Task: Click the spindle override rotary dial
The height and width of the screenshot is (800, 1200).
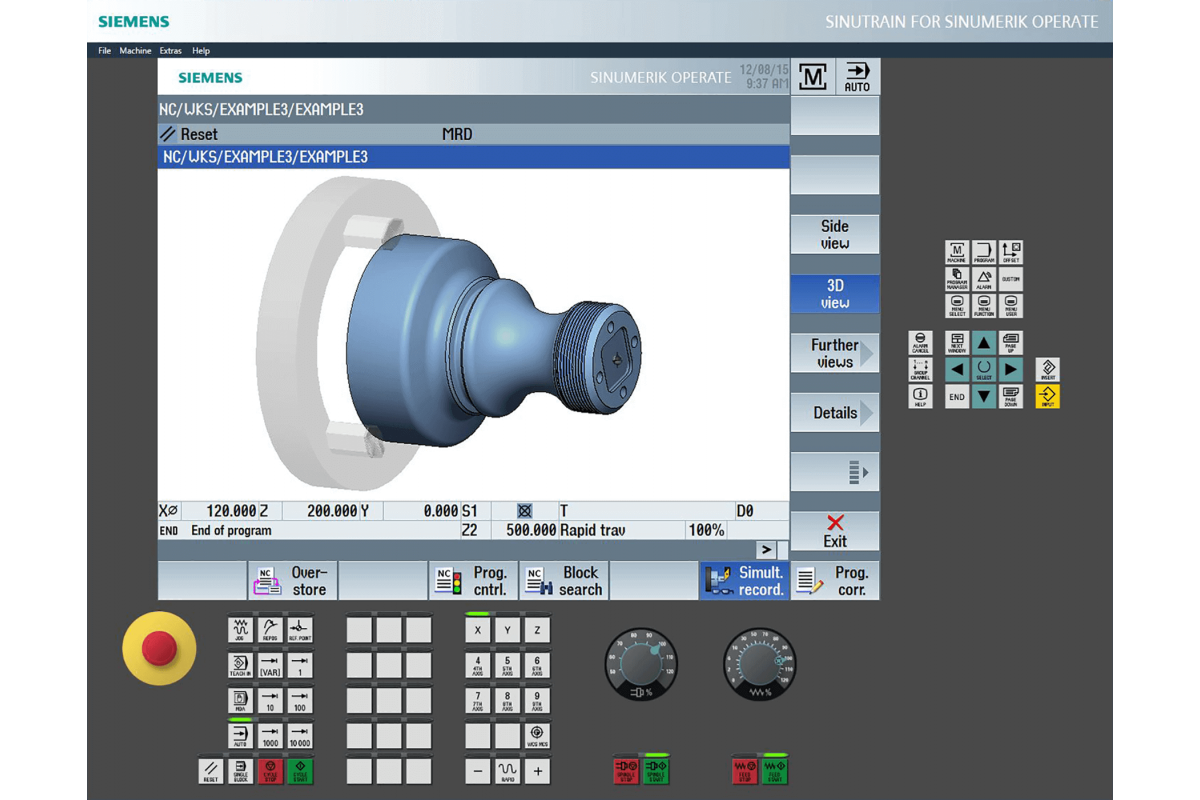Action: [x=640, y=661]
